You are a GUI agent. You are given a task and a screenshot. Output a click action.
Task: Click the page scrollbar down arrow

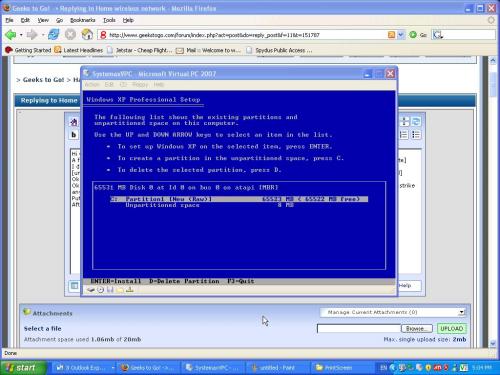[x=493, y=343]
